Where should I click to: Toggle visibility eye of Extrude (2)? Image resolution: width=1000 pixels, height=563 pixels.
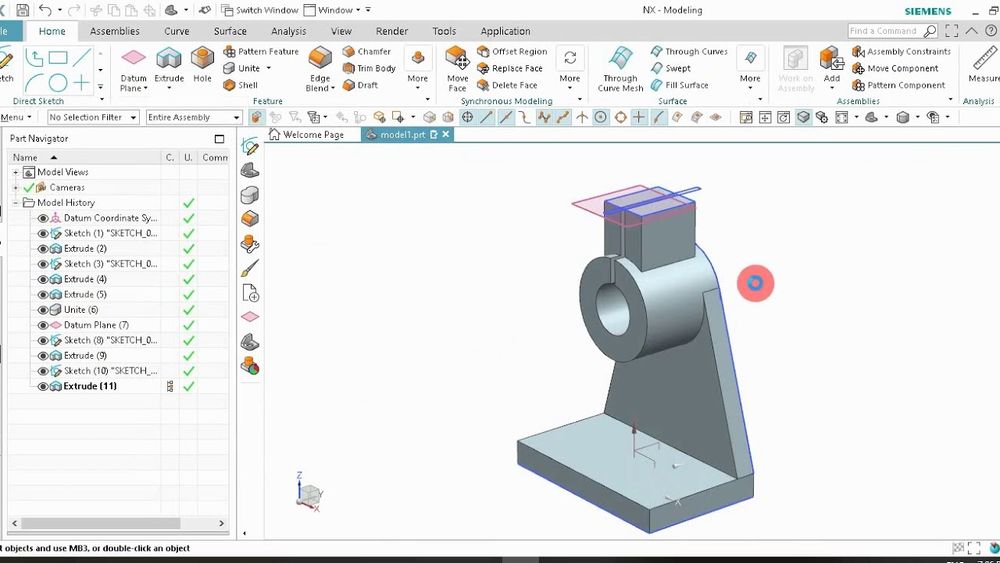click(x=43, y=249)
